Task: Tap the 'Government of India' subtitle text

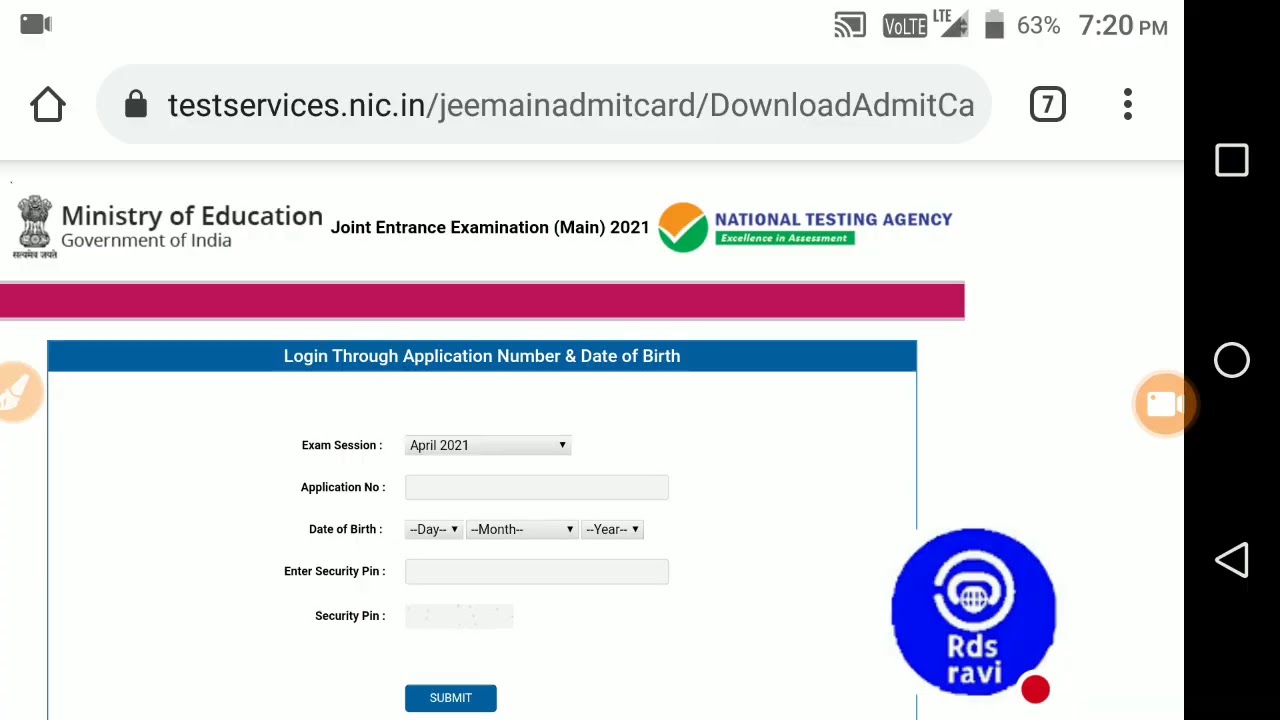Action: pos(146,241)
